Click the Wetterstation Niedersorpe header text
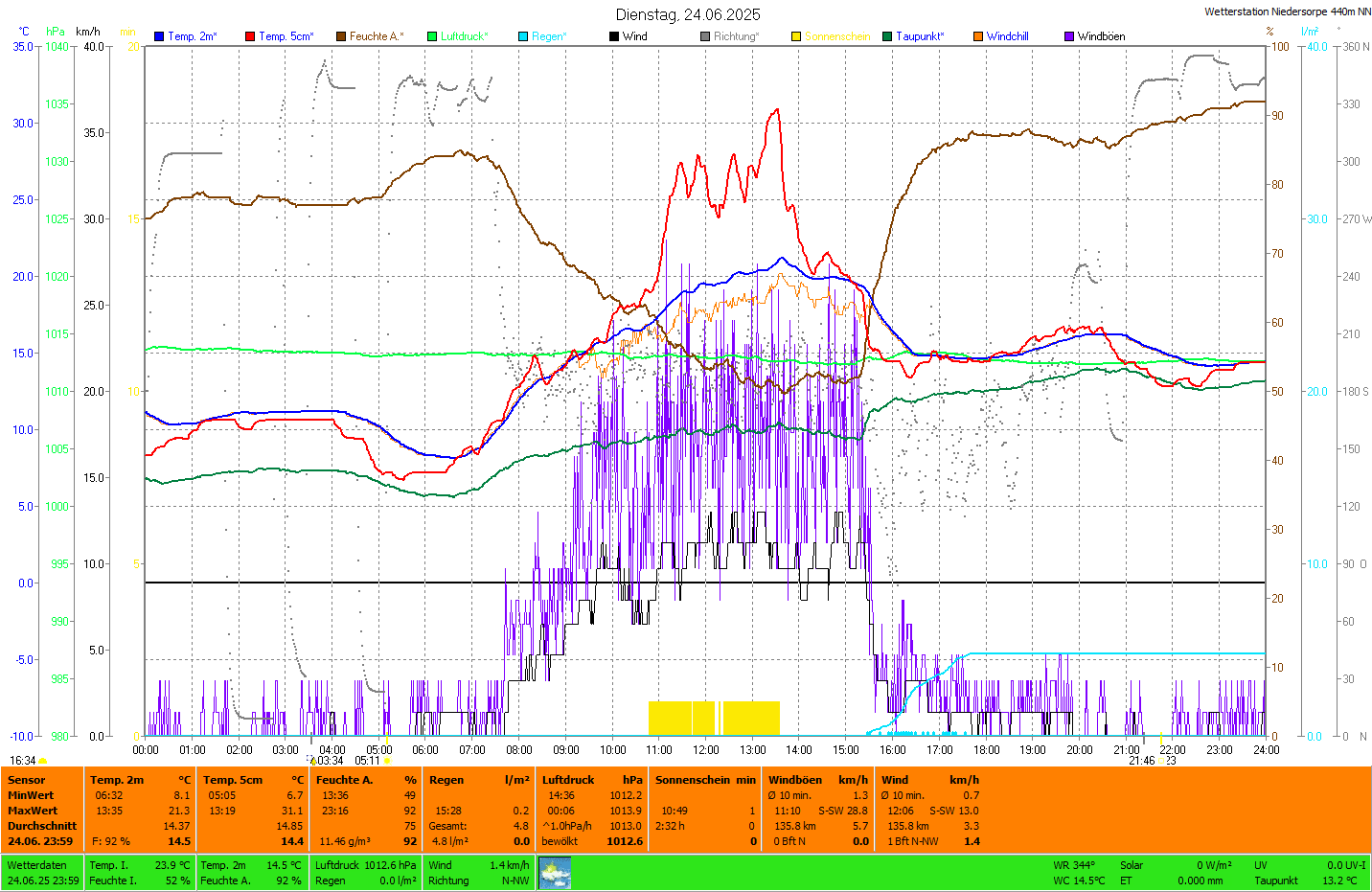 [x=1287, y=11]
